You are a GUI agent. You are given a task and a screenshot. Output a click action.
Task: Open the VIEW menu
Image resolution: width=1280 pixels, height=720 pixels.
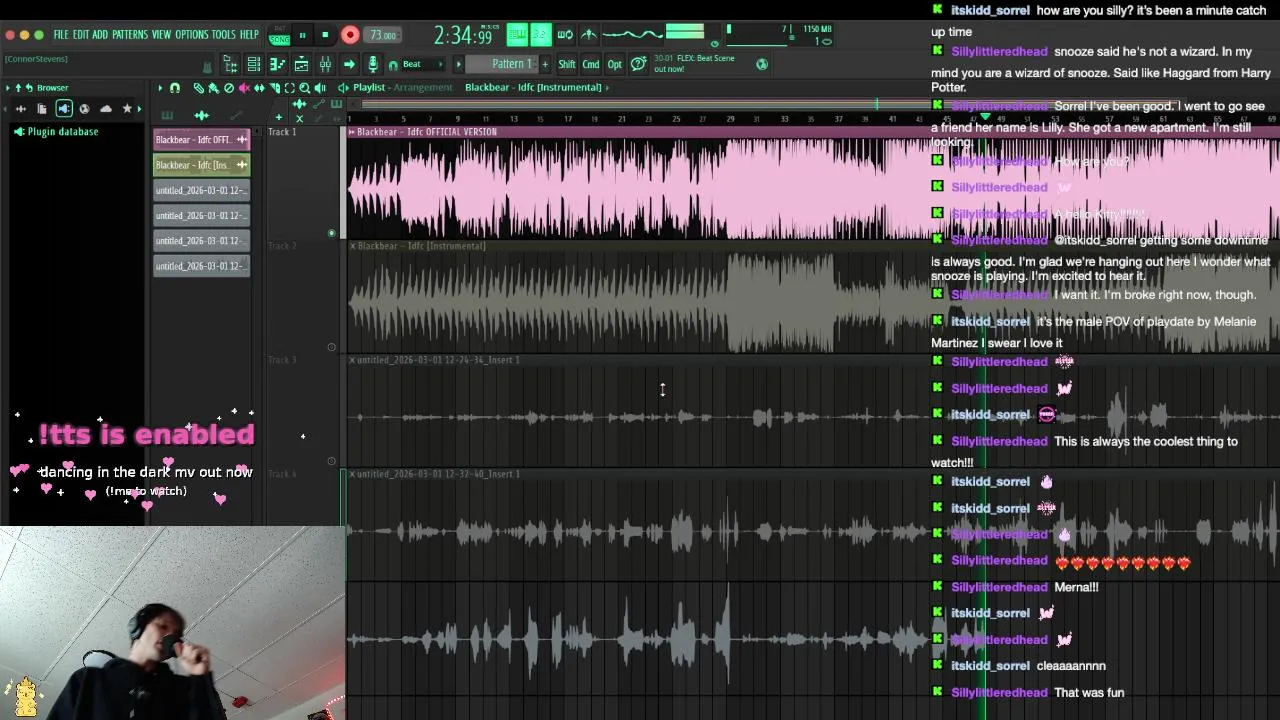pyautogui.click(x=161, y=35)
